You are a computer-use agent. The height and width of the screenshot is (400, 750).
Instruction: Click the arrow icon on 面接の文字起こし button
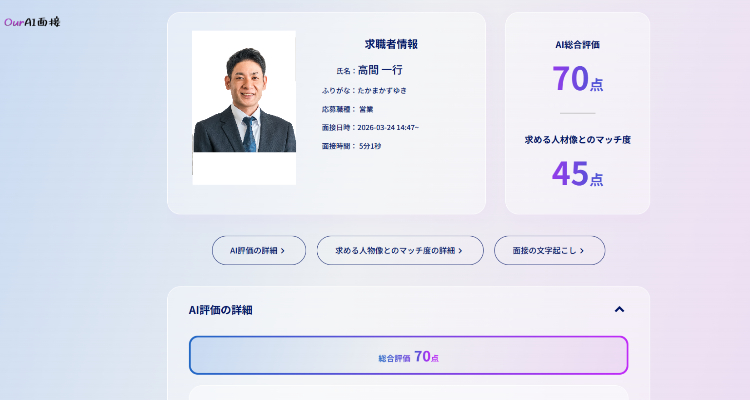(x=582, y=251)
